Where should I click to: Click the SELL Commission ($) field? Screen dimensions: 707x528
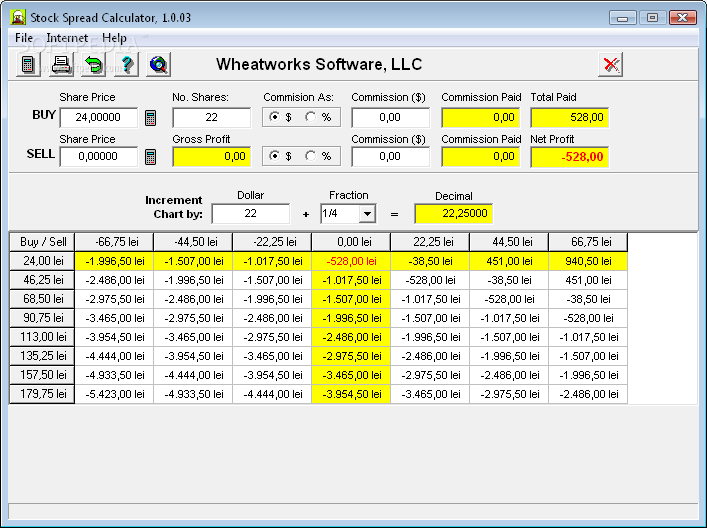[x=390, y=156]
